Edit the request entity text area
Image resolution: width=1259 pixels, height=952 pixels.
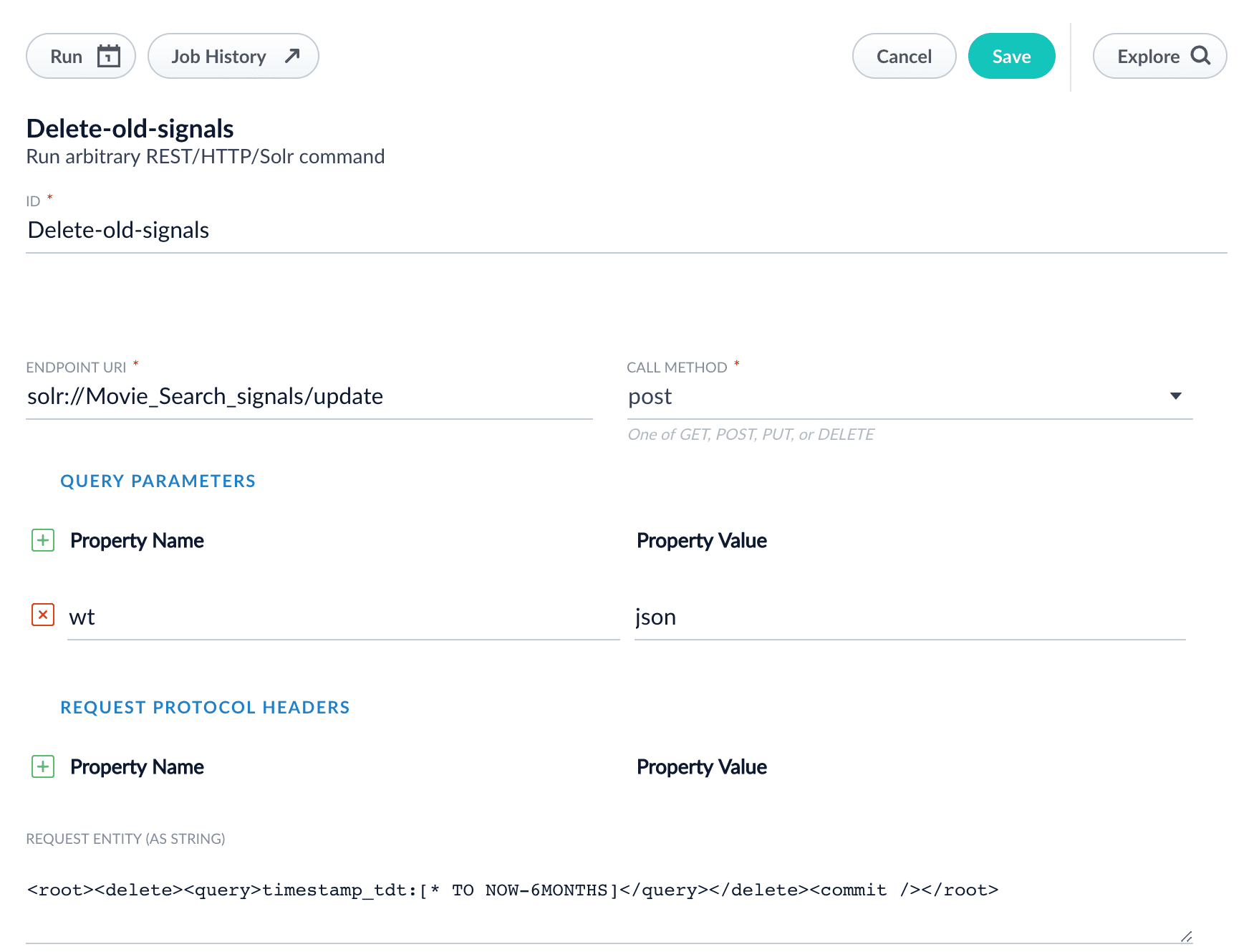point(609,900)
